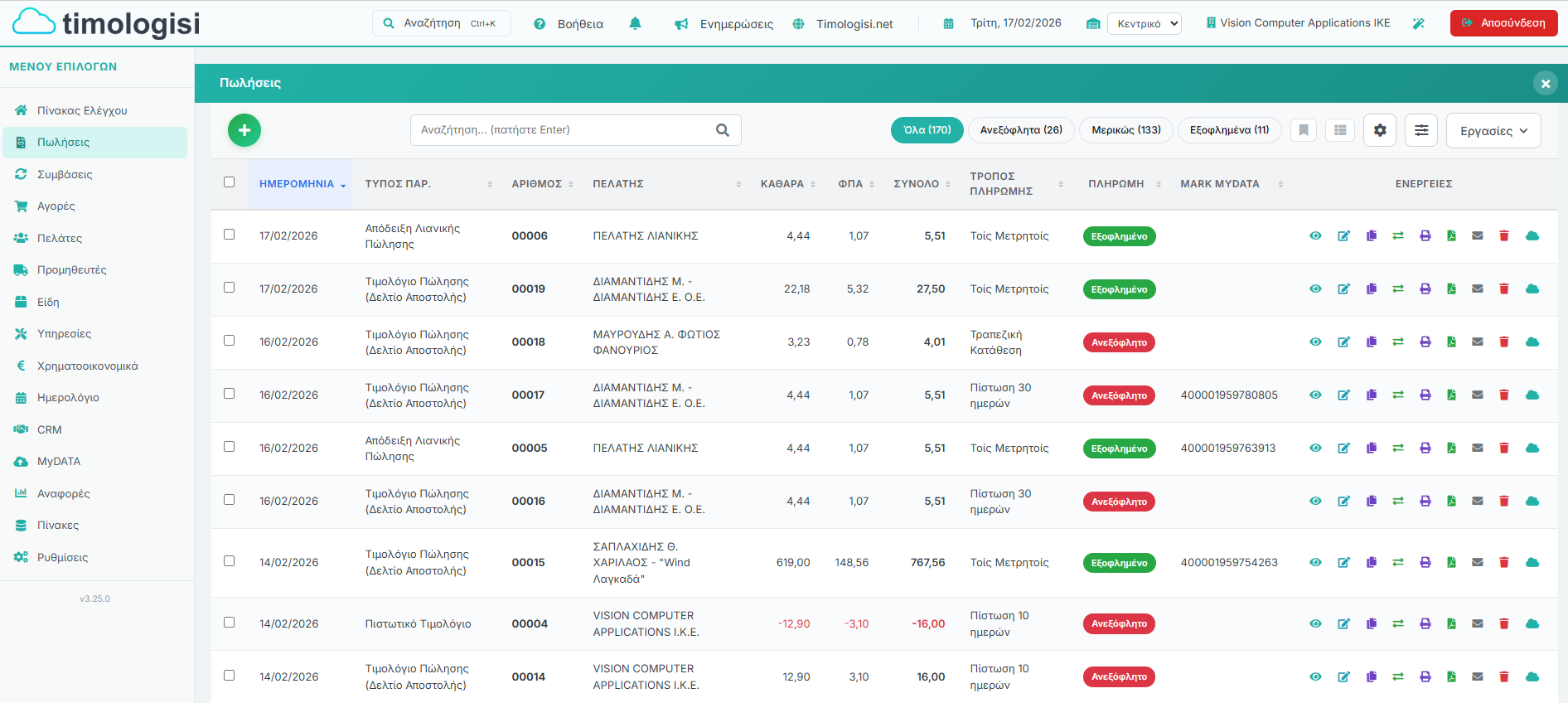1568x703 pixels.
Task: Open the Εργασίες dropdown
Action: [x=1493, y=131]
